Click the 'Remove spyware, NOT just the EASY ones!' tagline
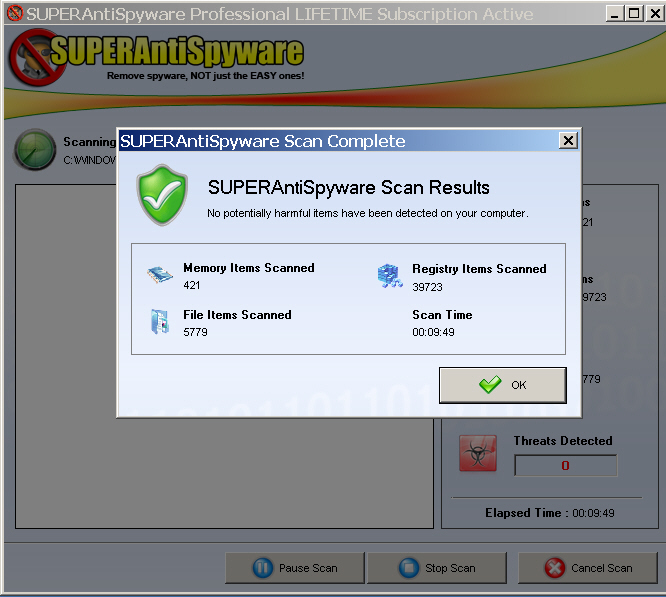Screen dimensions: 666x597 pyautogui.click(x=206, y=76)
